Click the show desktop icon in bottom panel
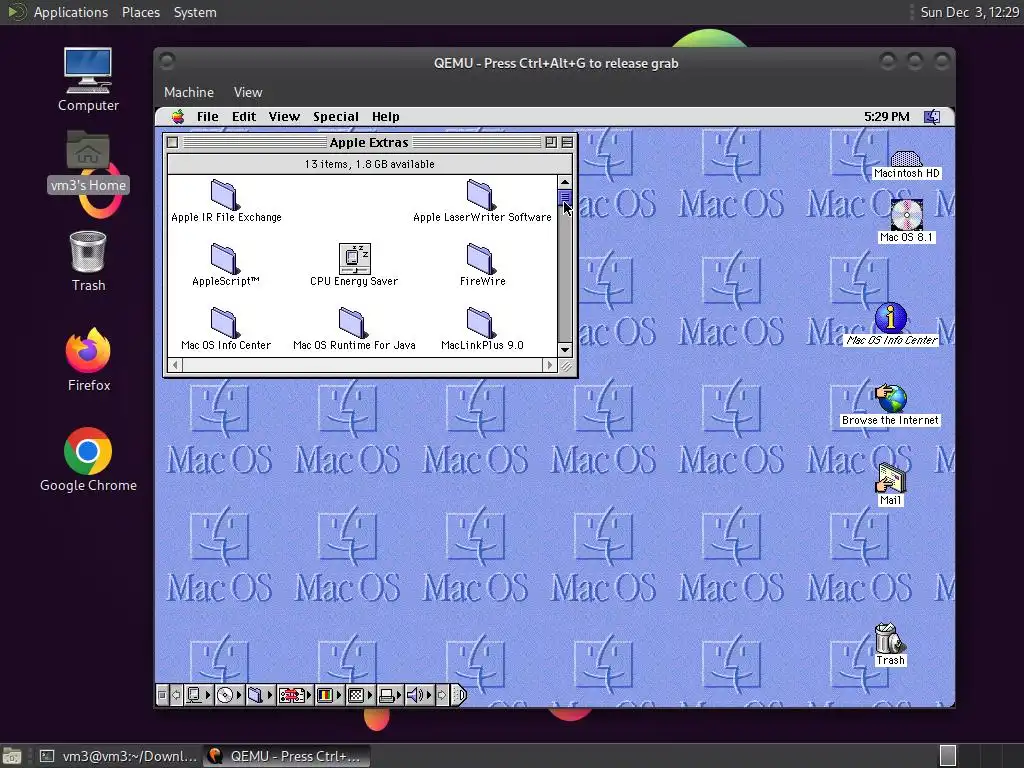1024x768 pixels. (12, 756)
